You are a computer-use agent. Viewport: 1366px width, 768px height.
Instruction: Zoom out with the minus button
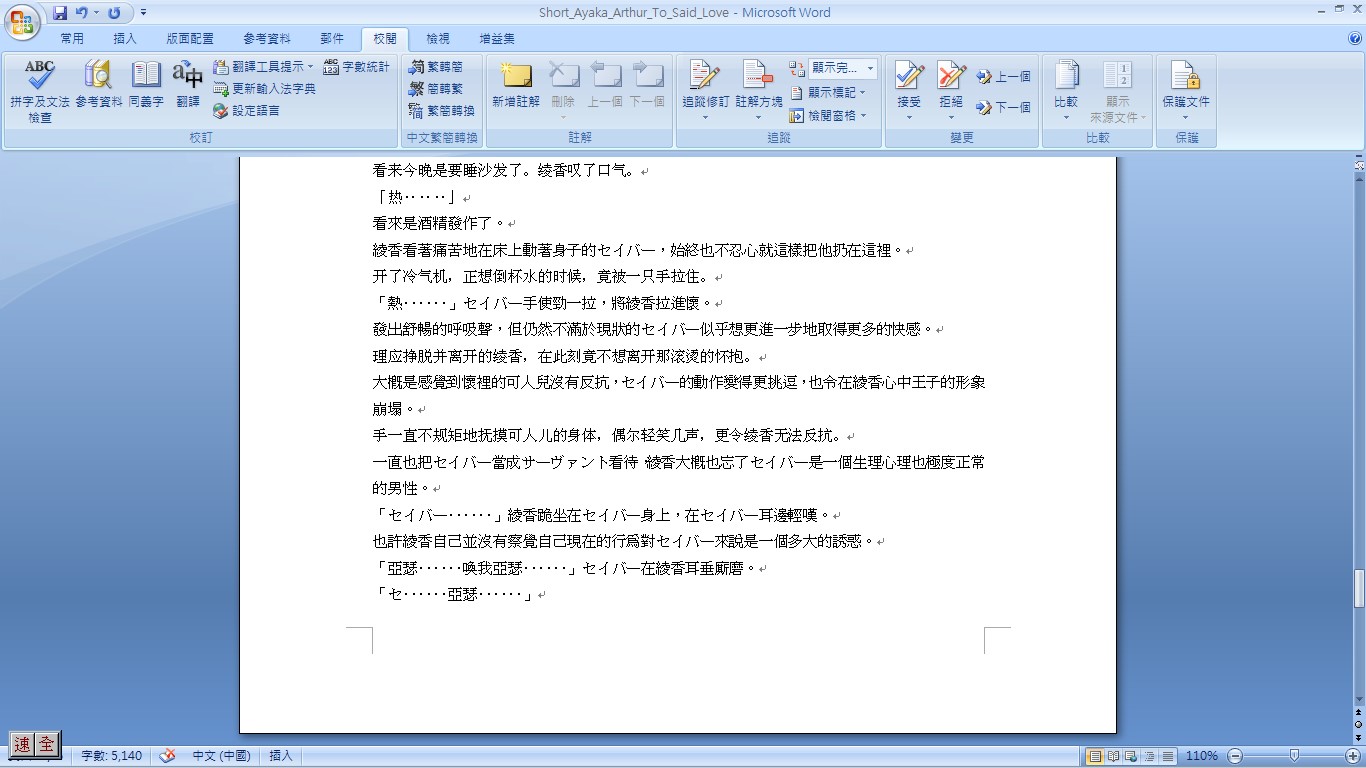tap(1235, 756)
